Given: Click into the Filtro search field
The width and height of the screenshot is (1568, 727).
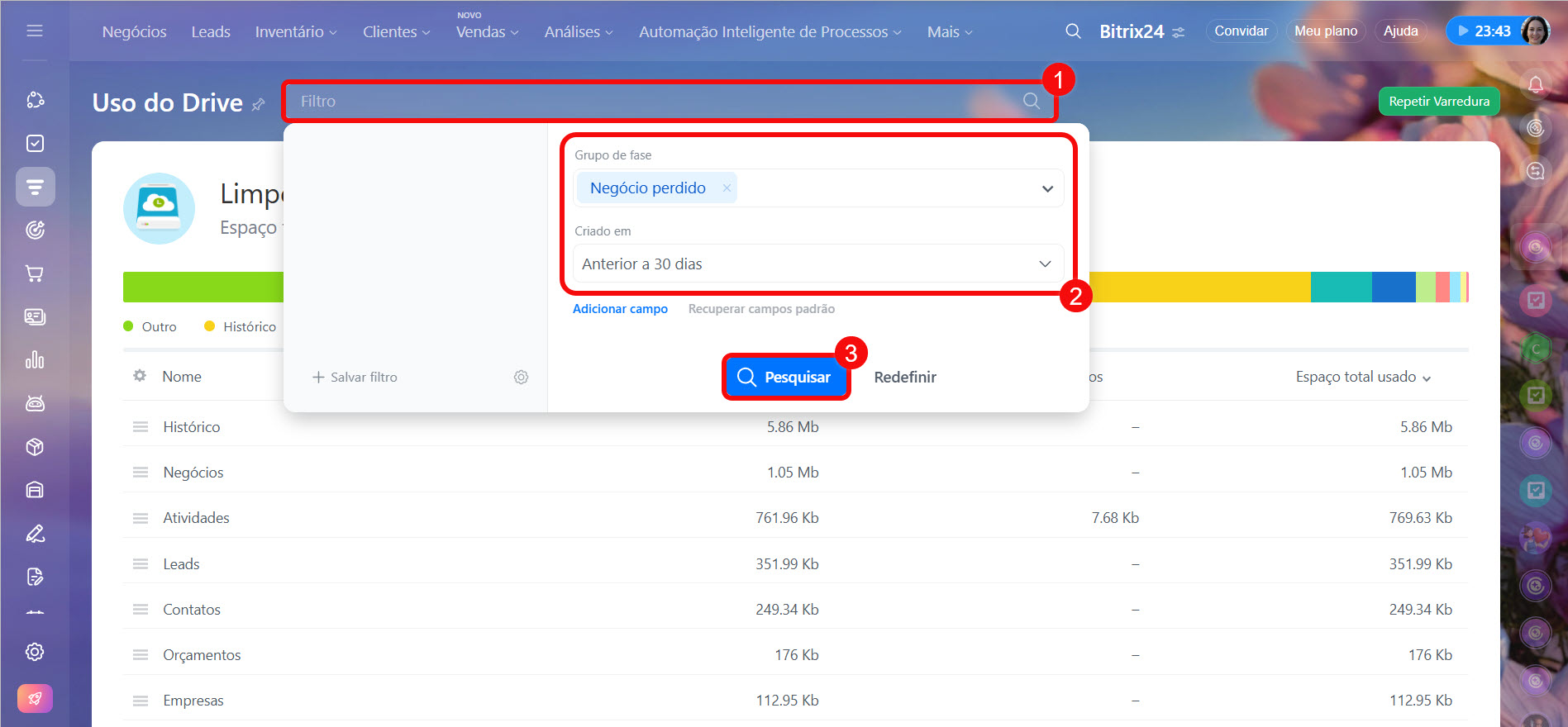Looking at the screenshot, I should tap(653, 101).
